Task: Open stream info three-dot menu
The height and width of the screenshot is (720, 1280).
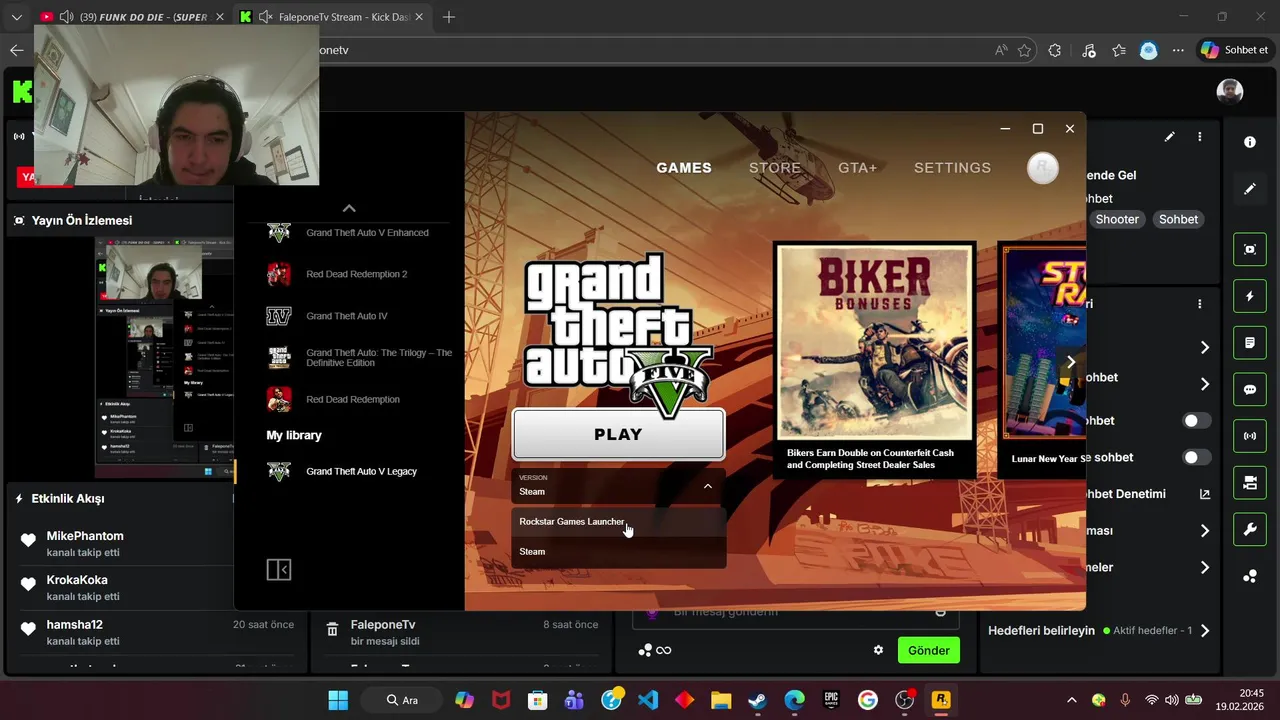Action: pyautogui.click(x=1200, y=137)
